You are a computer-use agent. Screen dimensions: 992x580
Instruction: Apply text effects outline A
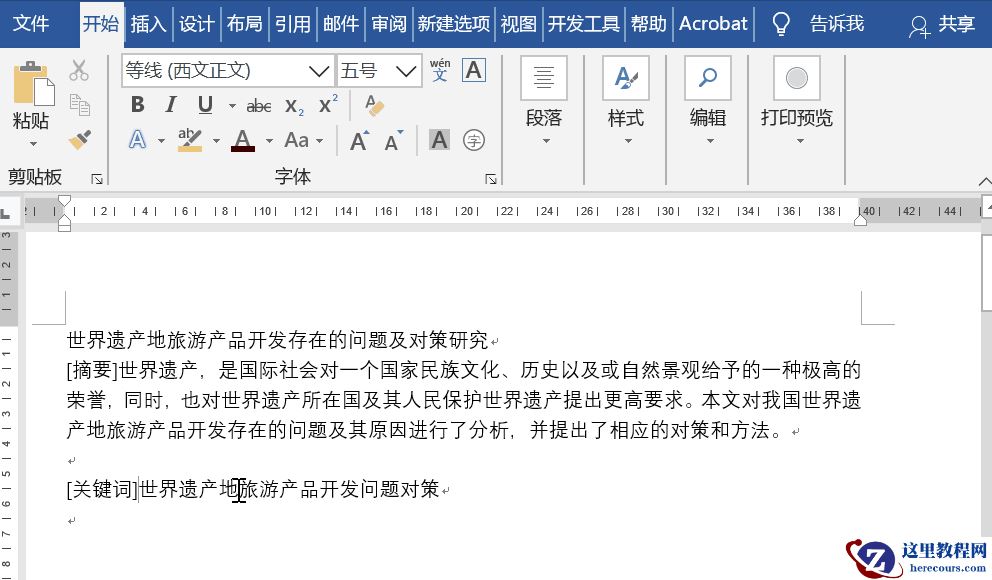click(137, 139)
